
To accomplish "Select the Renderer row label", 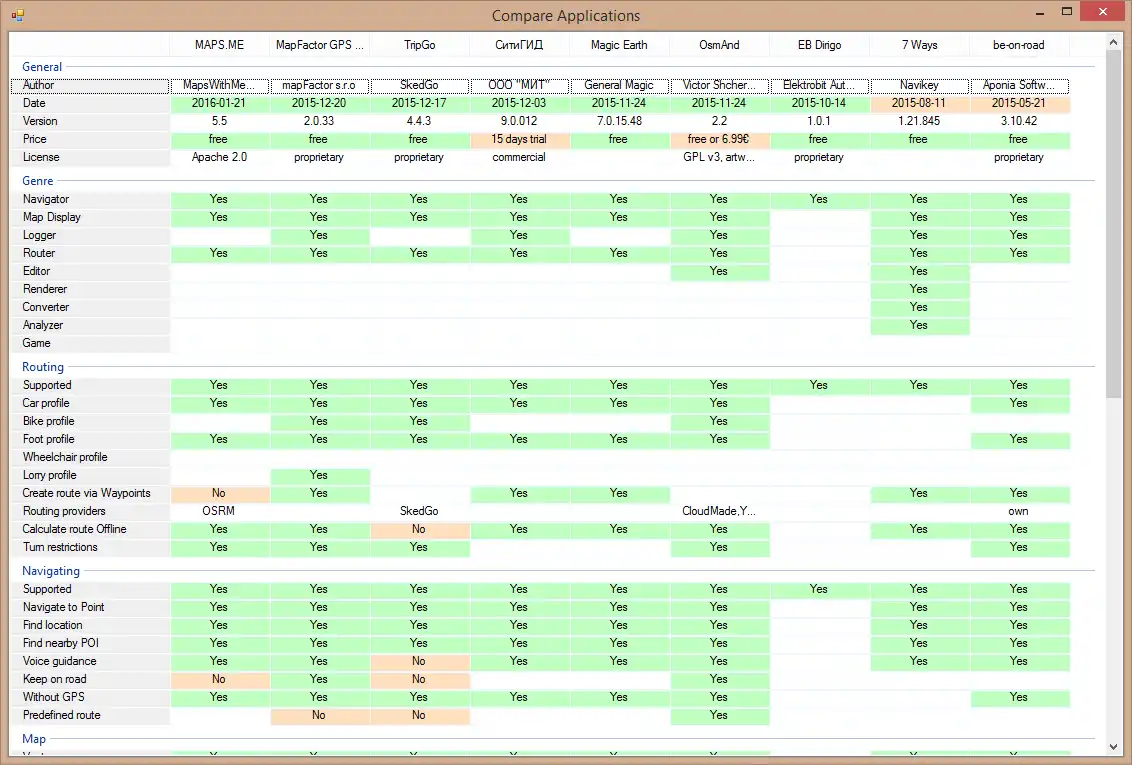I will click(90, 289).
